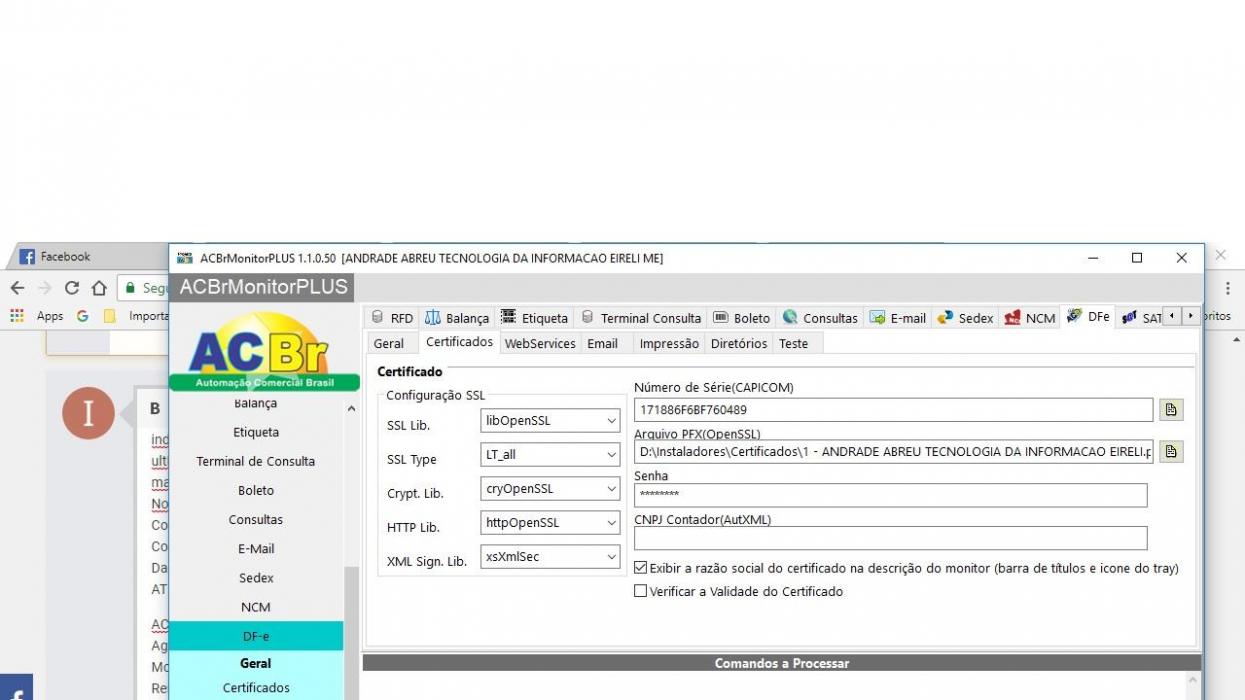Open the Boleto top tab
The width and height of the screenshot is (1245, 700).
[741, 318]
